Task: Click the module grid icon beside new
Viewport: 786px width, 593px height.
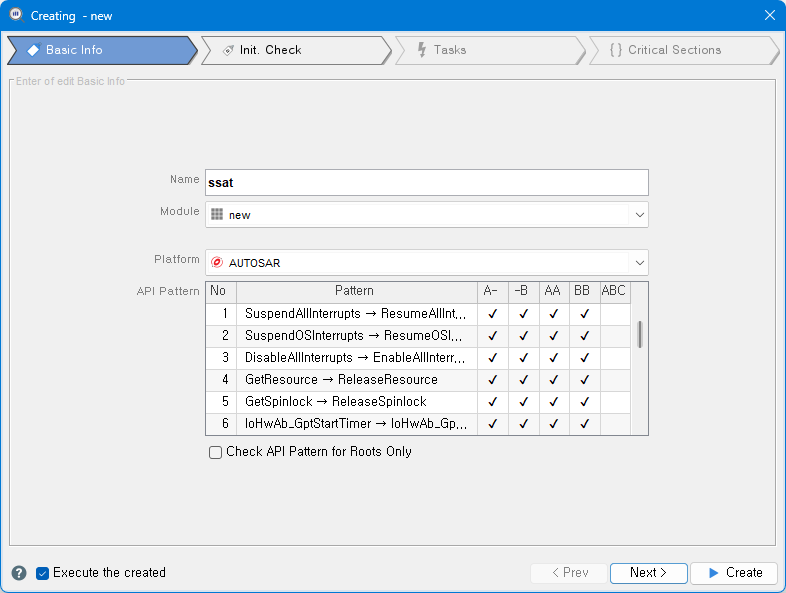Action: 217,215
